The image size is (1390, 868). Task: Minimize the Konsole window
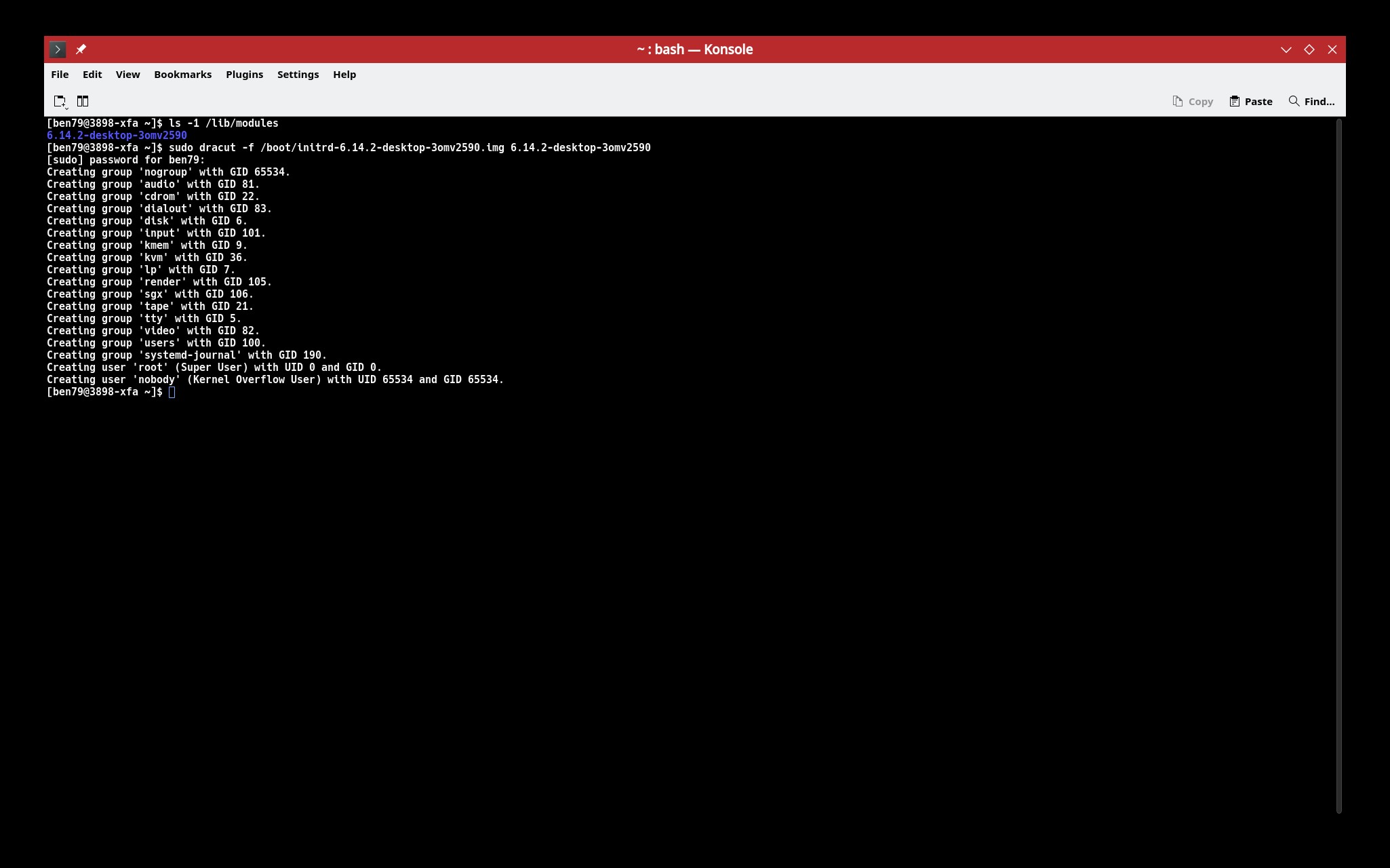point(1286,50)
